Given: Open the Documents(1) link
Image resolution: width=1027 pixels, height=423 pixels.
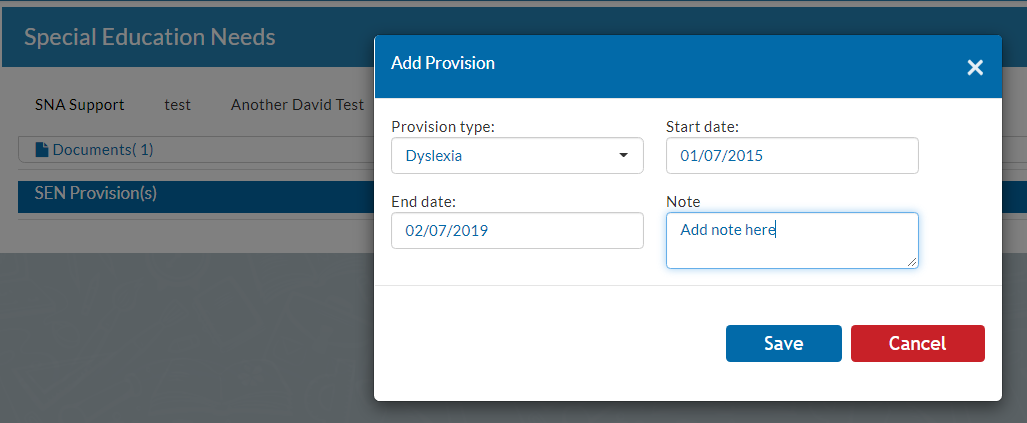Looking at the screenshot, I should [x=103, y=150].
